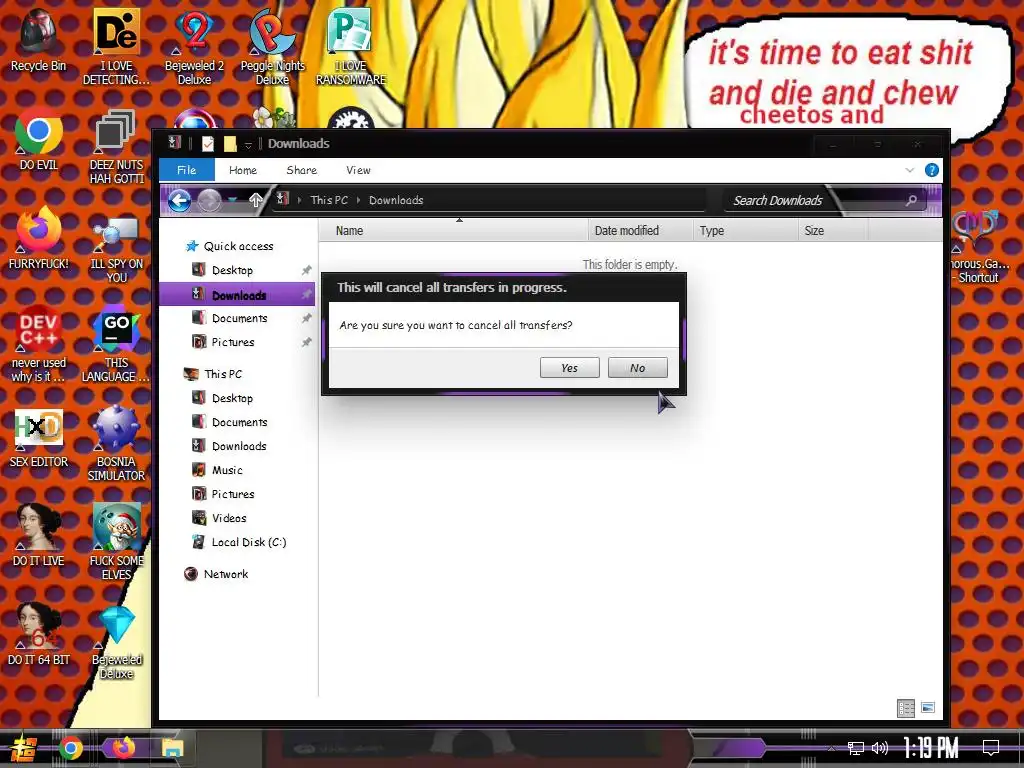Sort by Date modified column header
1024x768 pixels.
pos(640,231)
